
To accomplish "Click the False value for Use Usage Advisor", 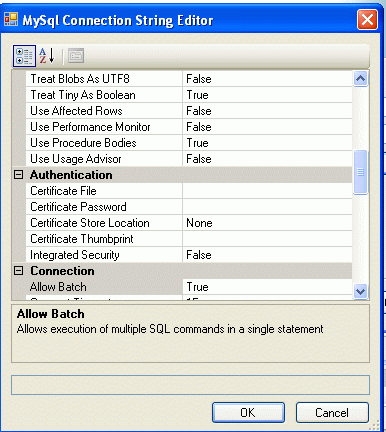I will pyautogui.click(x=267, y=159).
